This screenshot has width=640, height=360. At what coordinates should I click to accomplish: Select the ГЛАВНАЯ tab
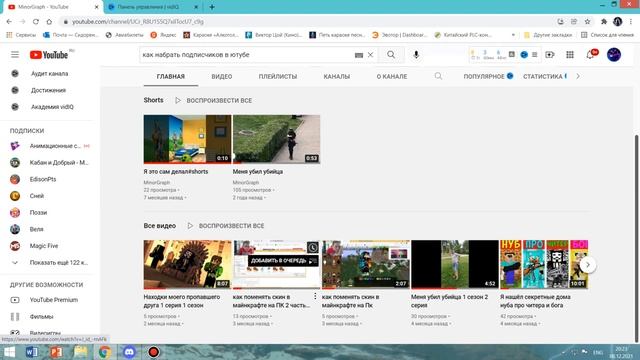[171, 76]
